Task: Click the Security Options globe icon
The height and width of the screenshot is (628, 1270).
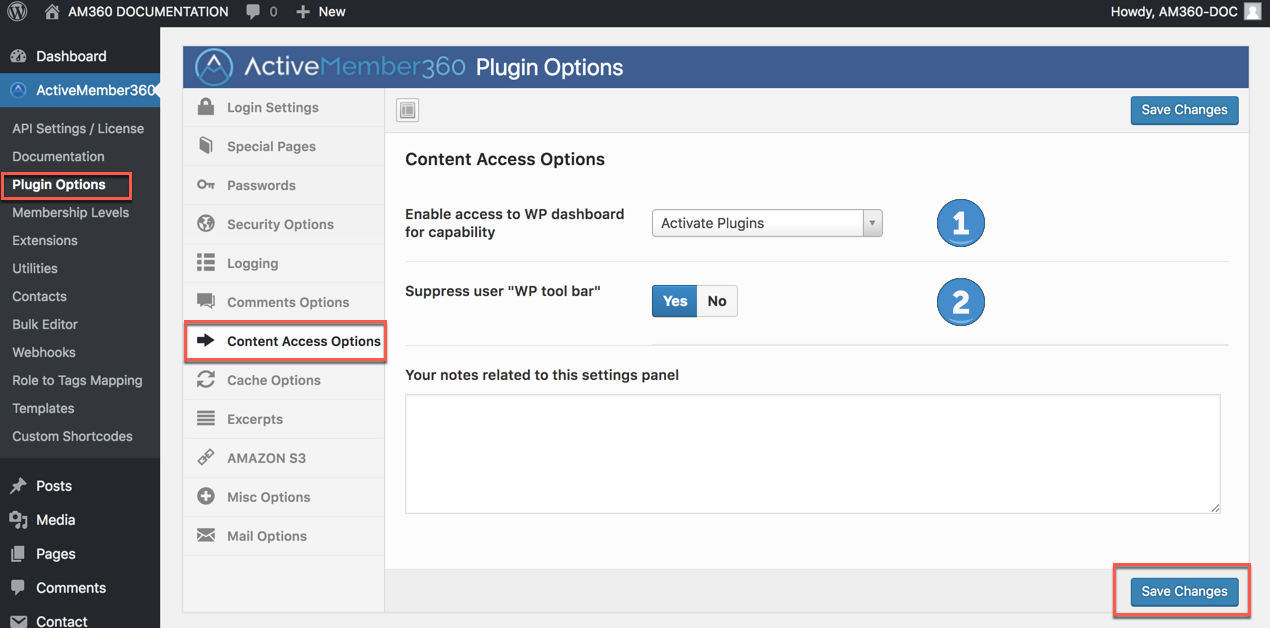Action: tap(206, 224)
